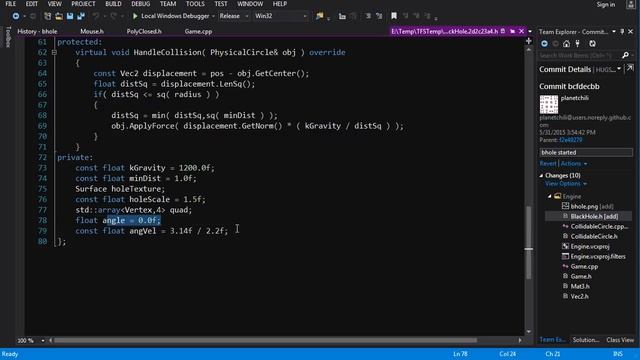Click the search magnifier in Team Explorer
This screenshot has width=640, height=360.
pyautogui.click(x=625, y=55)
